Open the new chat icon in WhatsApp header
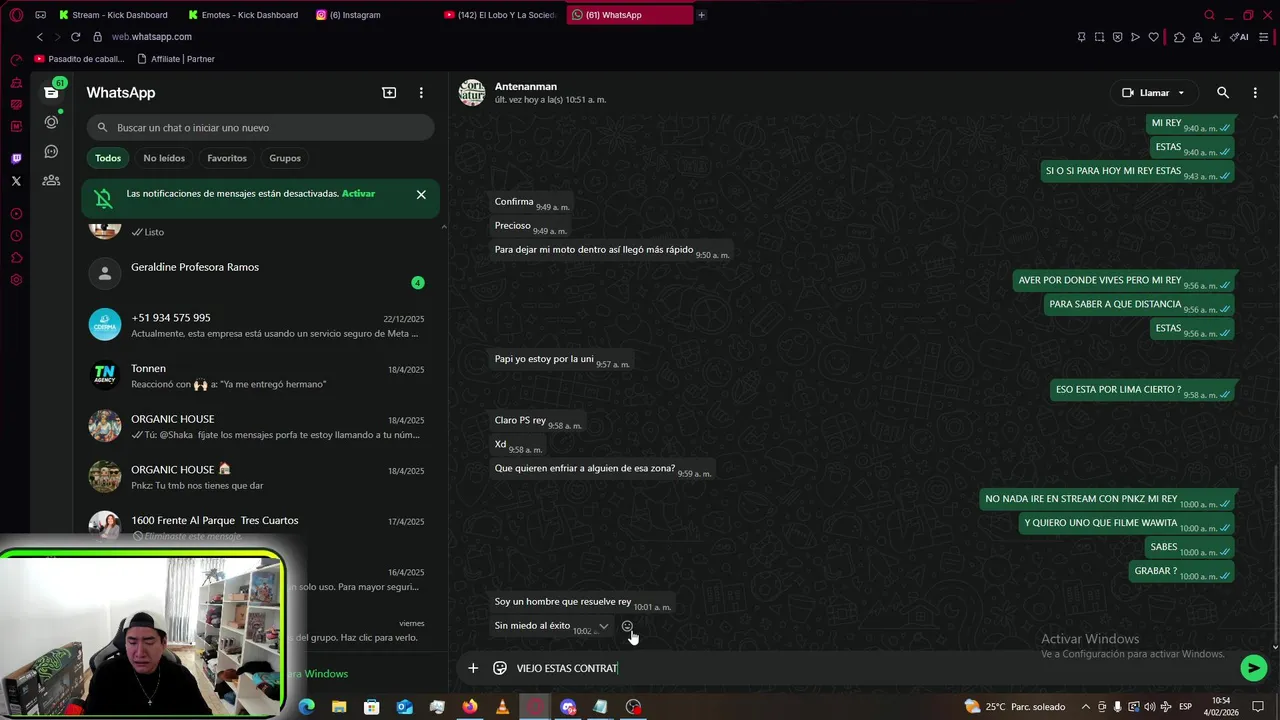This screenshot has height=720, width=1280. point(389,92)
